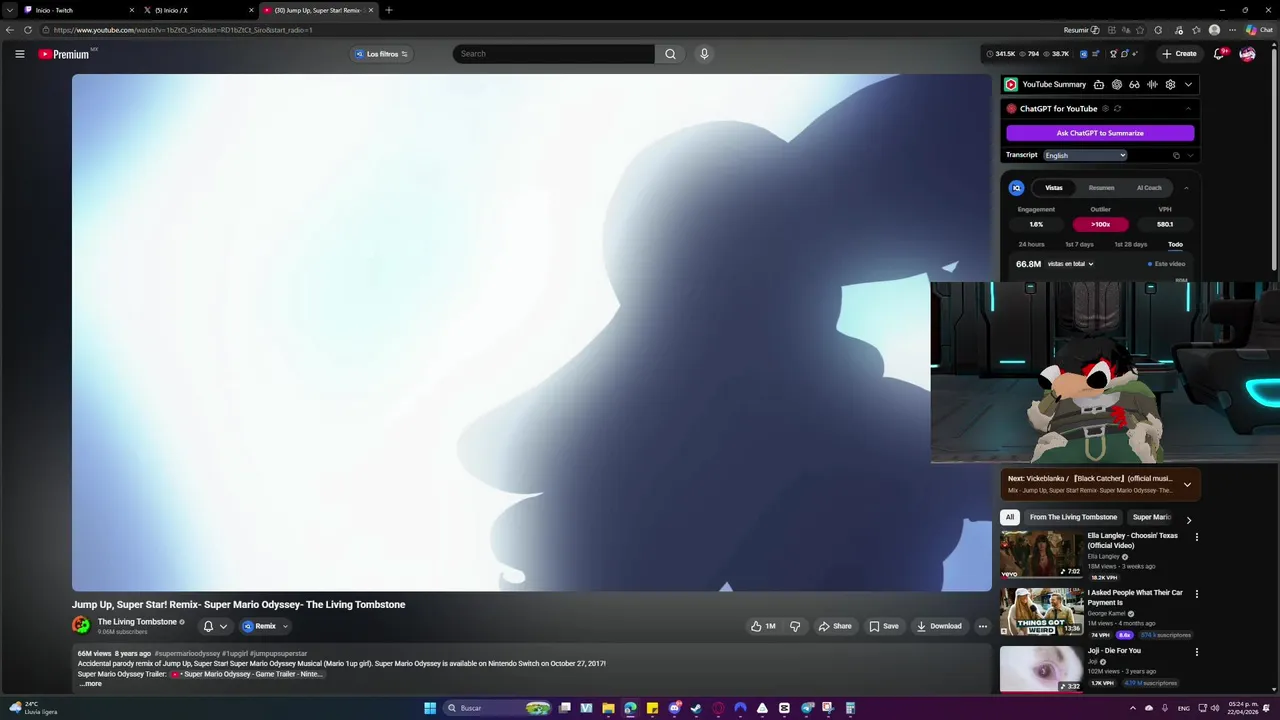Screen dimensions: 1280x720
Task: Open Discord from the taskbar
Action: pyautogui.click(x=675, y=708)
